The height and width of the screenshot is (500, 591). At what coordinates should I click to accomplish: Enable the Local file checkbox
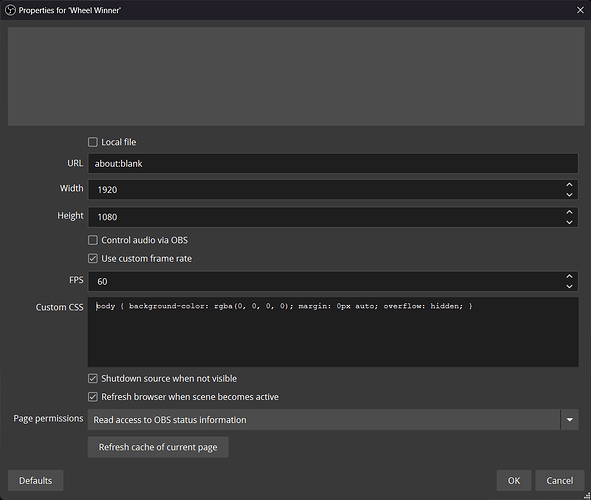(x=93, y=142)
